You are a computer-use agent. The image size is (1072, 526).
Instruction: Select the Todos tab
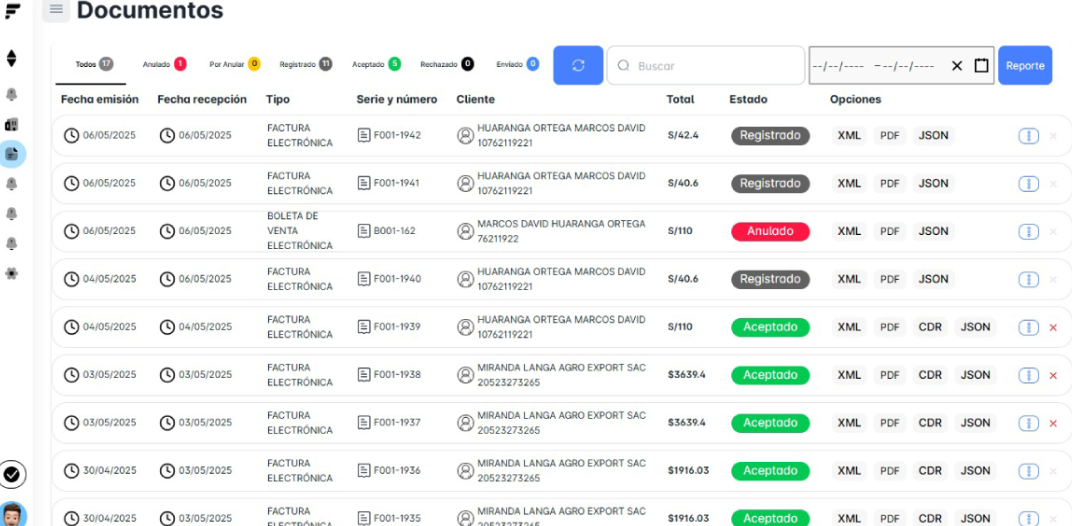(x=94, y=64)
